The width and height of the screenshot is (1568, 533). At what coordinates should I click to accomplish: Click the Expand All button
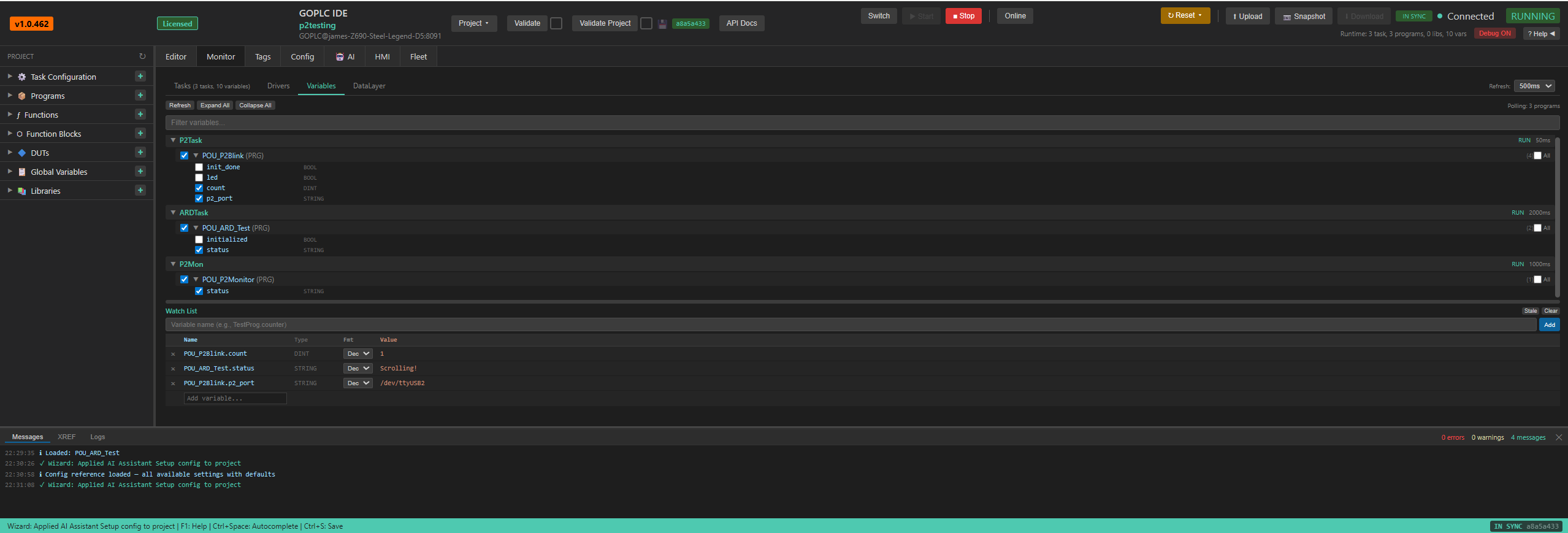point(215,105)
